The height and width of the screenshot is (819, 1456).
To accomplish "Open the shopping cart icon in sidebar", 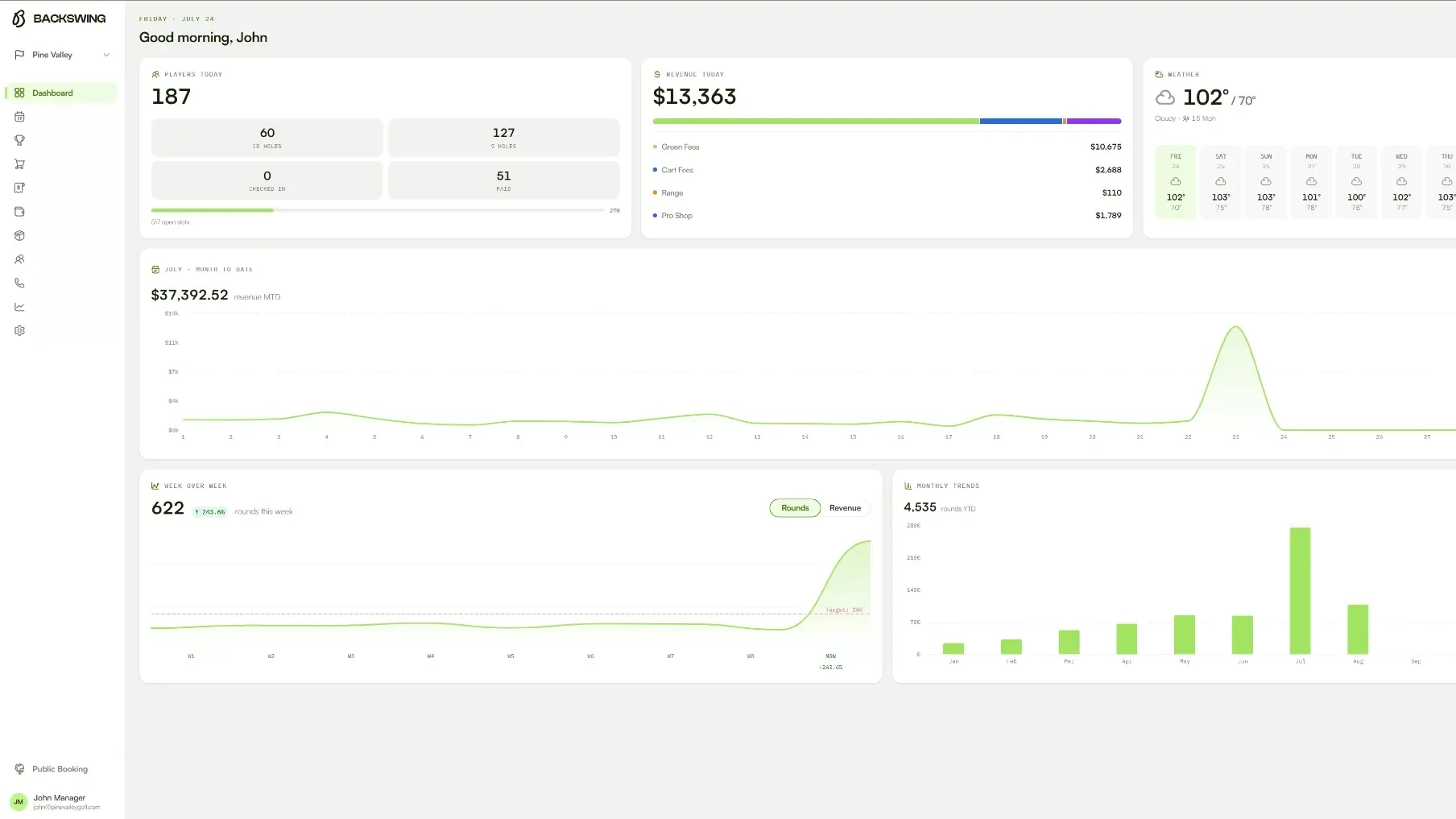I will (x=19, y=164).
